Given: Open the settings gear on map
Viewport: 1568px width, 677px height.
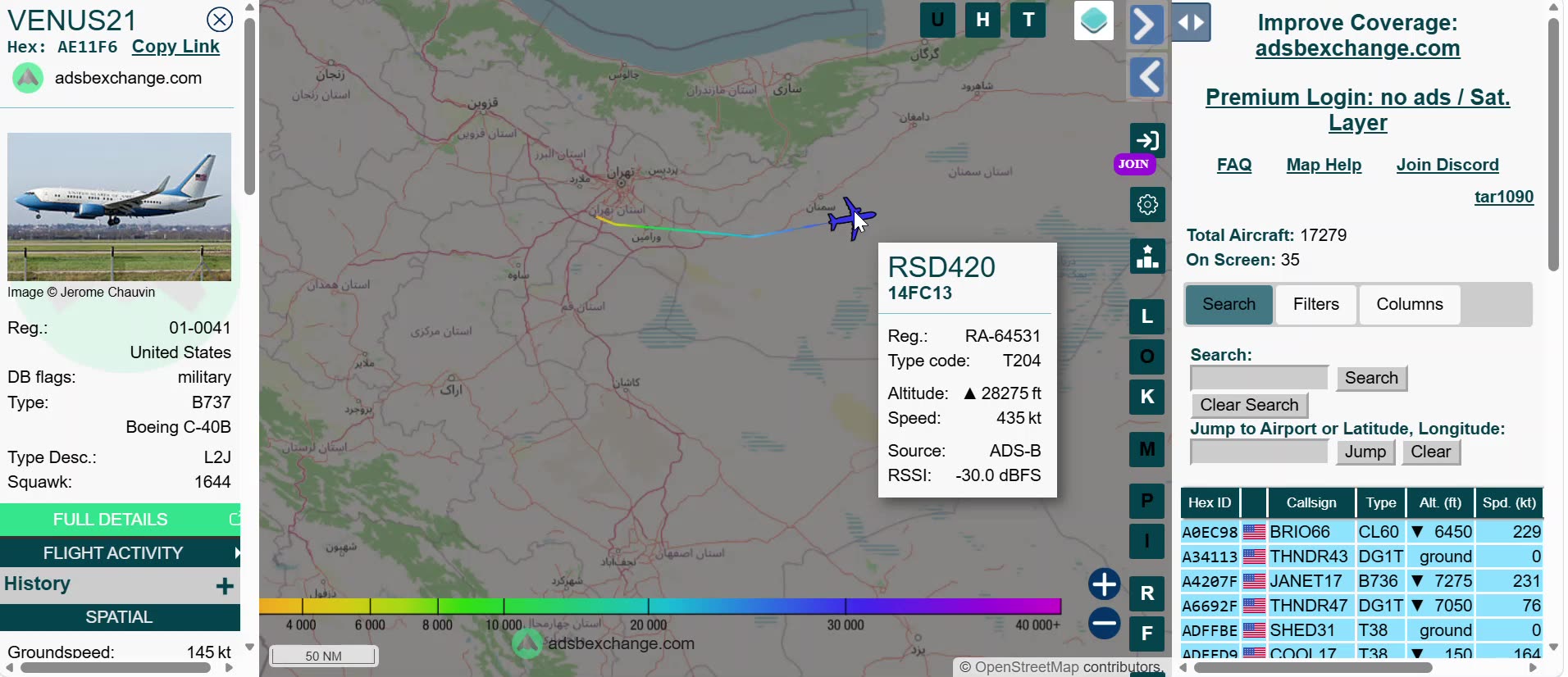Looking at the screenshot, I should (x=1147, y=204).
